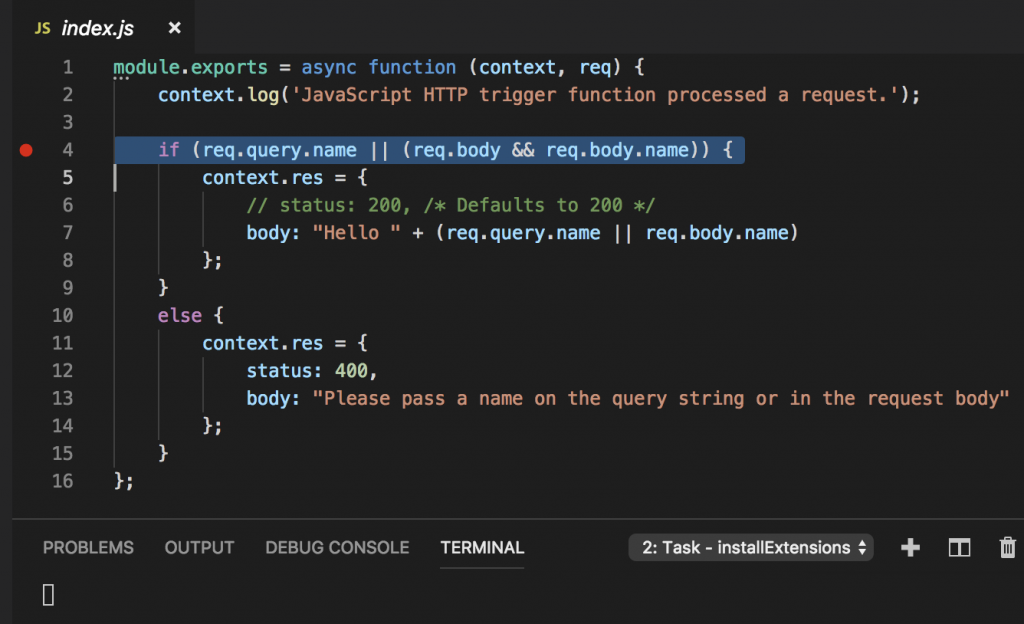
Task: Close the index.js editor tab
Action: pyautogui.click(x=173, y=27)
